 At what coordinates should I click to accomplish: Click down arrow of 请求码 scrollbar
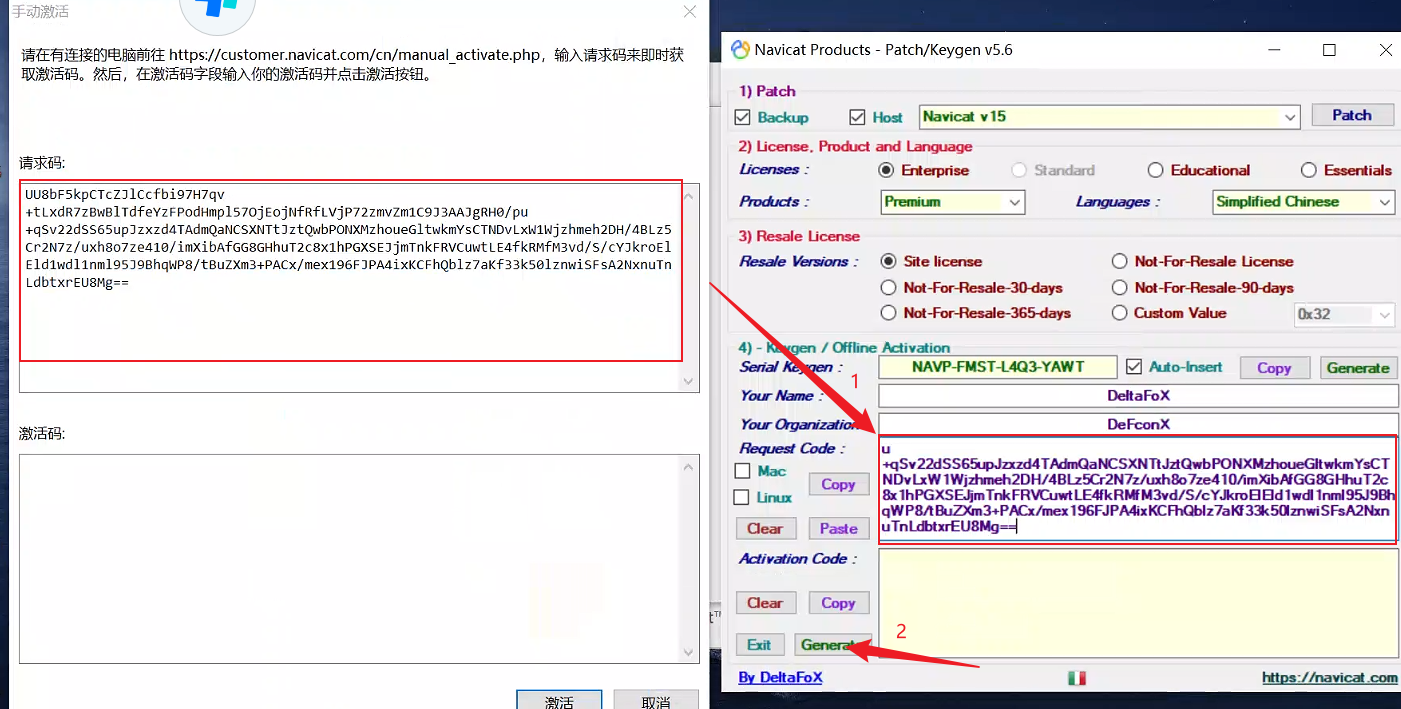(690, 382)
